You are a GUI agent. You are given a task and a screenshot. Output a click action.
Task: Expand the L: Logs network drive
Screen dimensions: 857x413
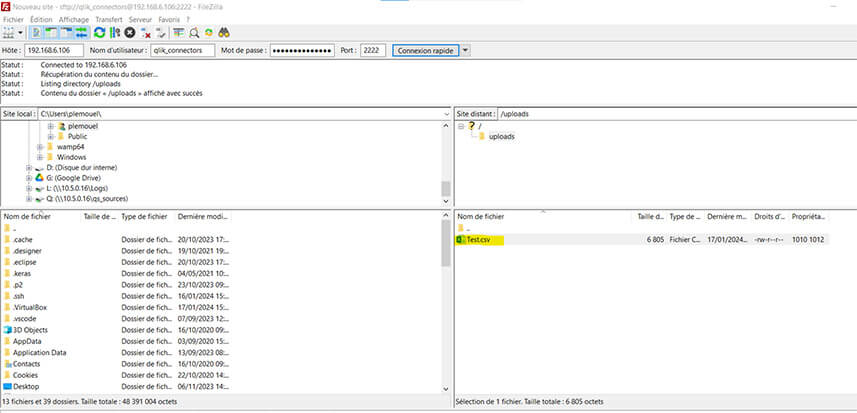click(29, 188)
